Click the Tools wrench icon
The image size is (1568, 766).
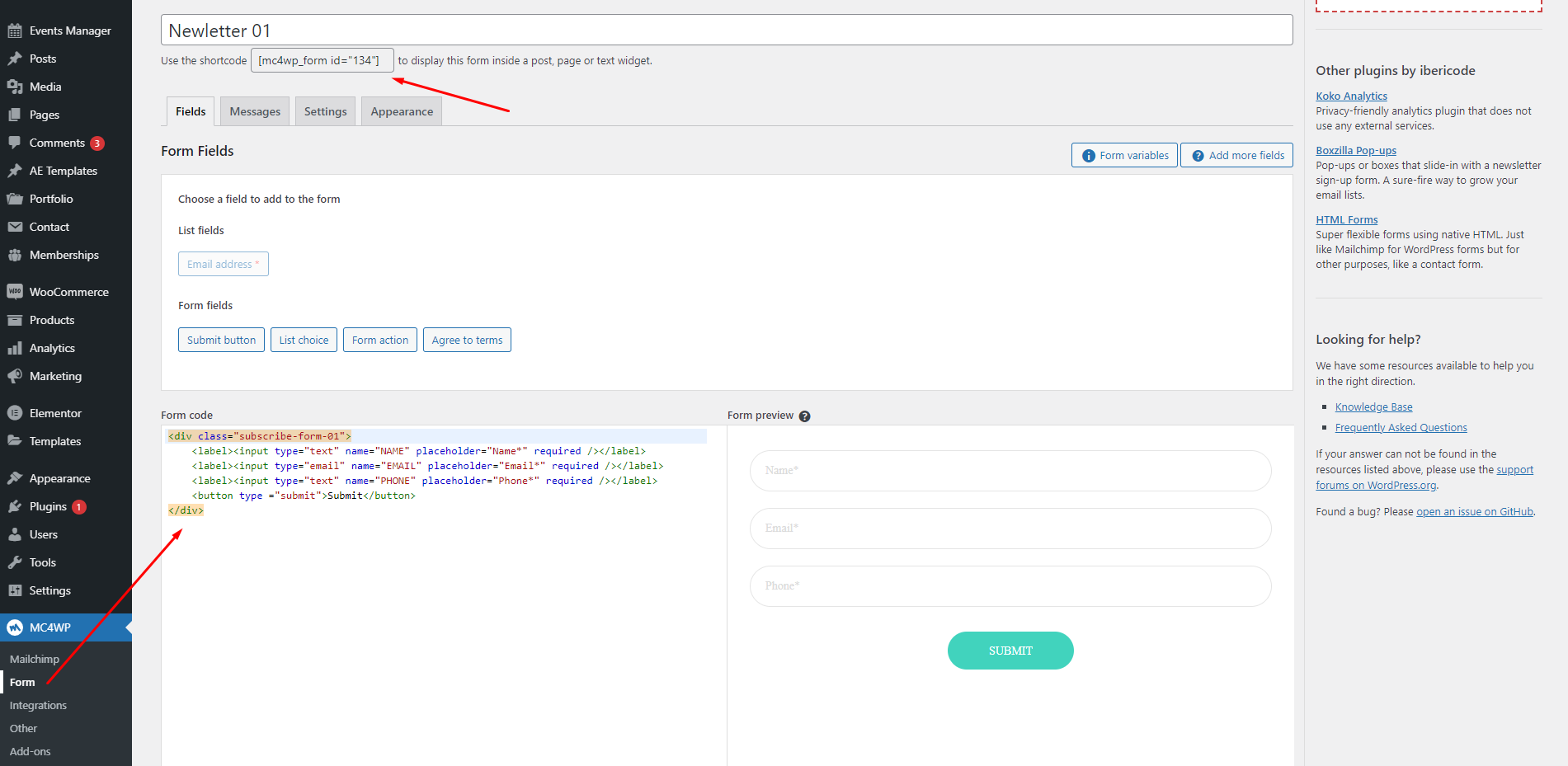[x=15, y=562]
